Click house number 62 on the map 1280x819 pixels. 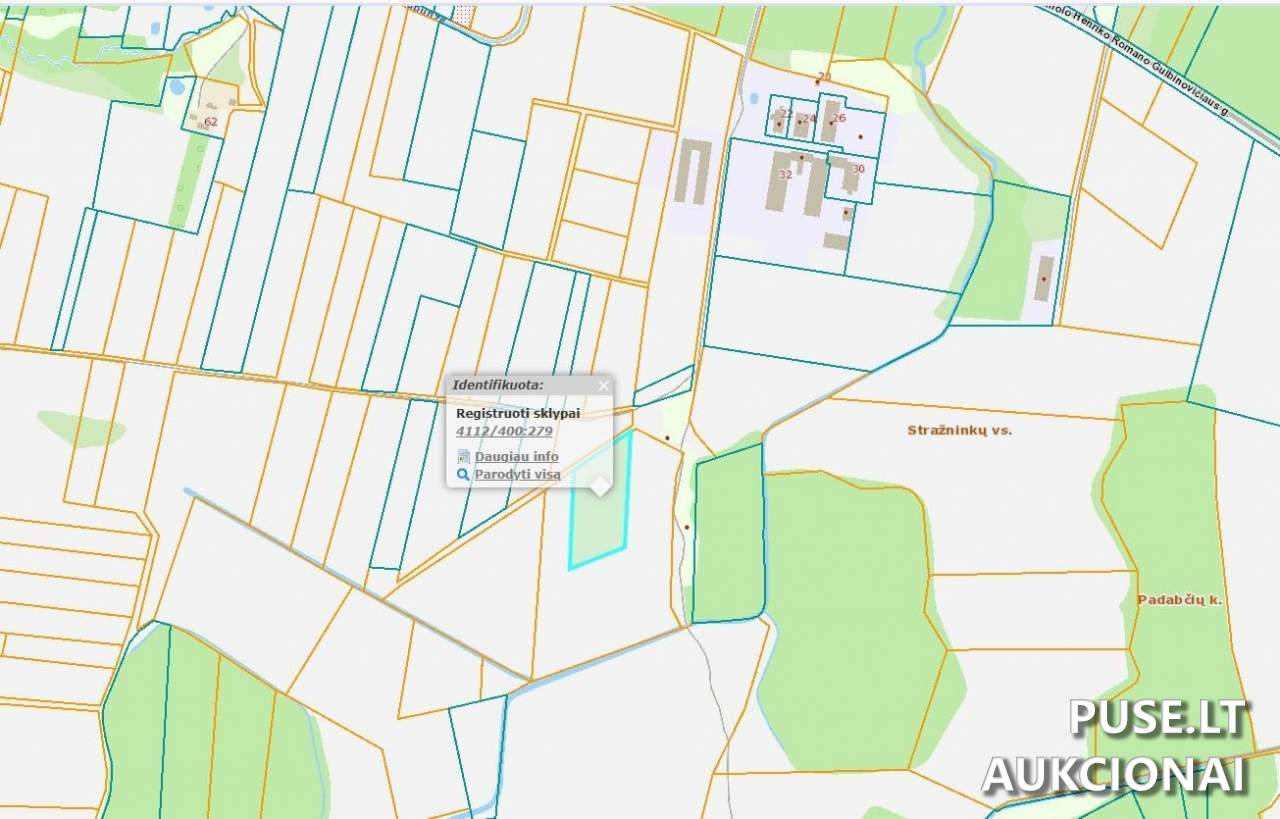point(210,122)
